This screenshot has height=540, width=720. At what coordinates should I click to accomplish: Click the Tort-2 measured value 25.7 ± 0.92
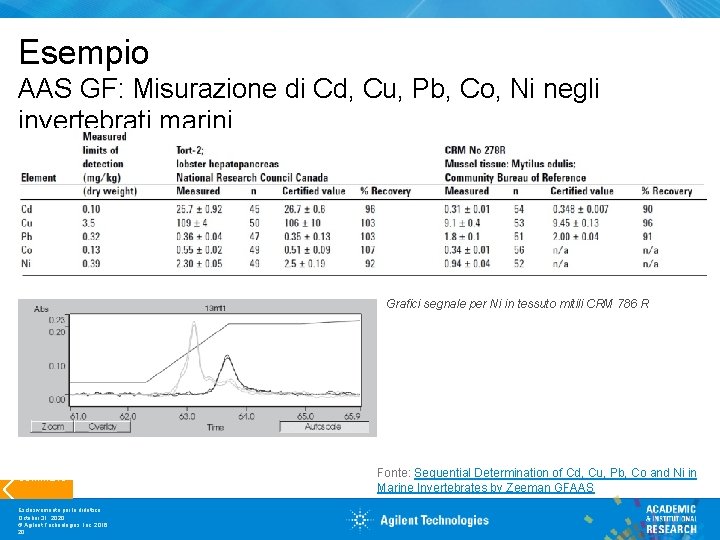coord(199,209)
